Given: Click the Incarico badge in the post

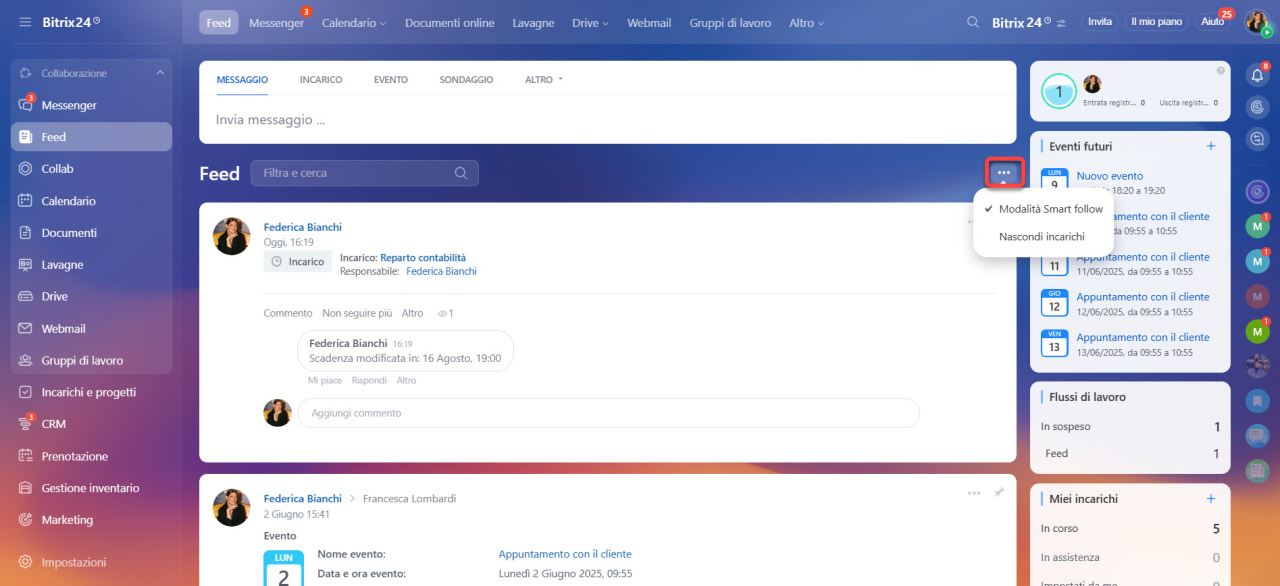Looking at the screenshot, I should (298, 262).
